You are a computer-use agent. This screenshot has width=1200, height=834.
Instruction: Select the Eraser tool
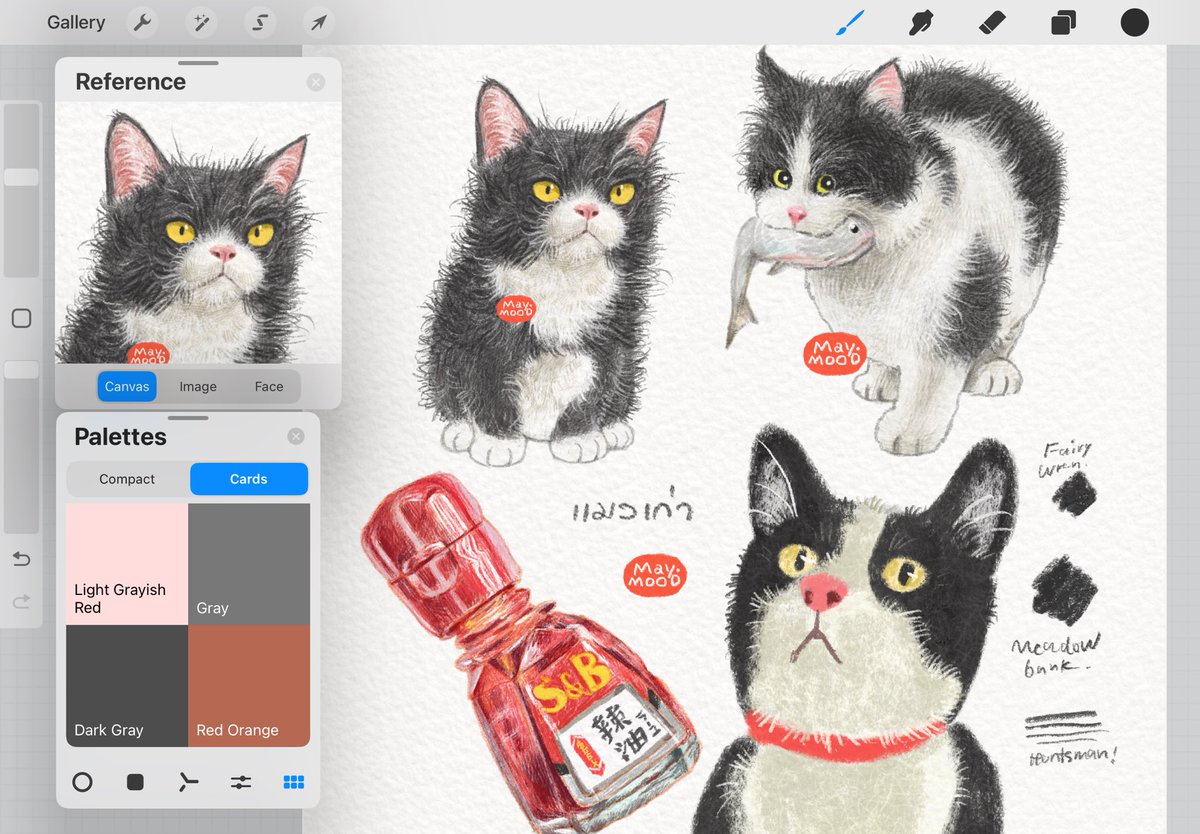[992, 22]
